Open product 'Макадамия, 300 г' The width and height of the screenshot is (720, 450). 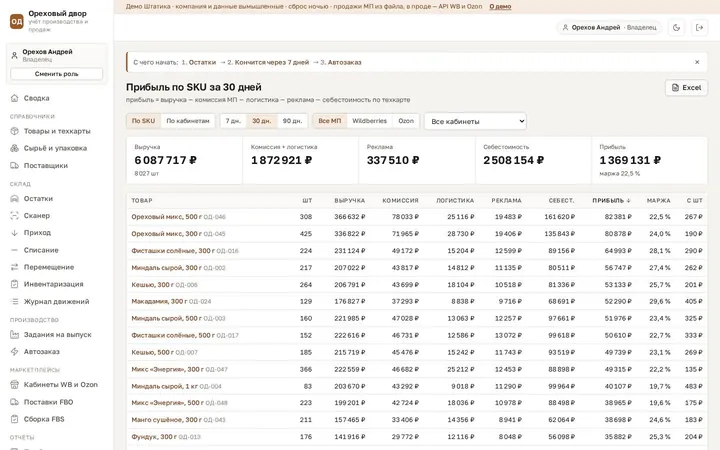click(x=159, y=301)
